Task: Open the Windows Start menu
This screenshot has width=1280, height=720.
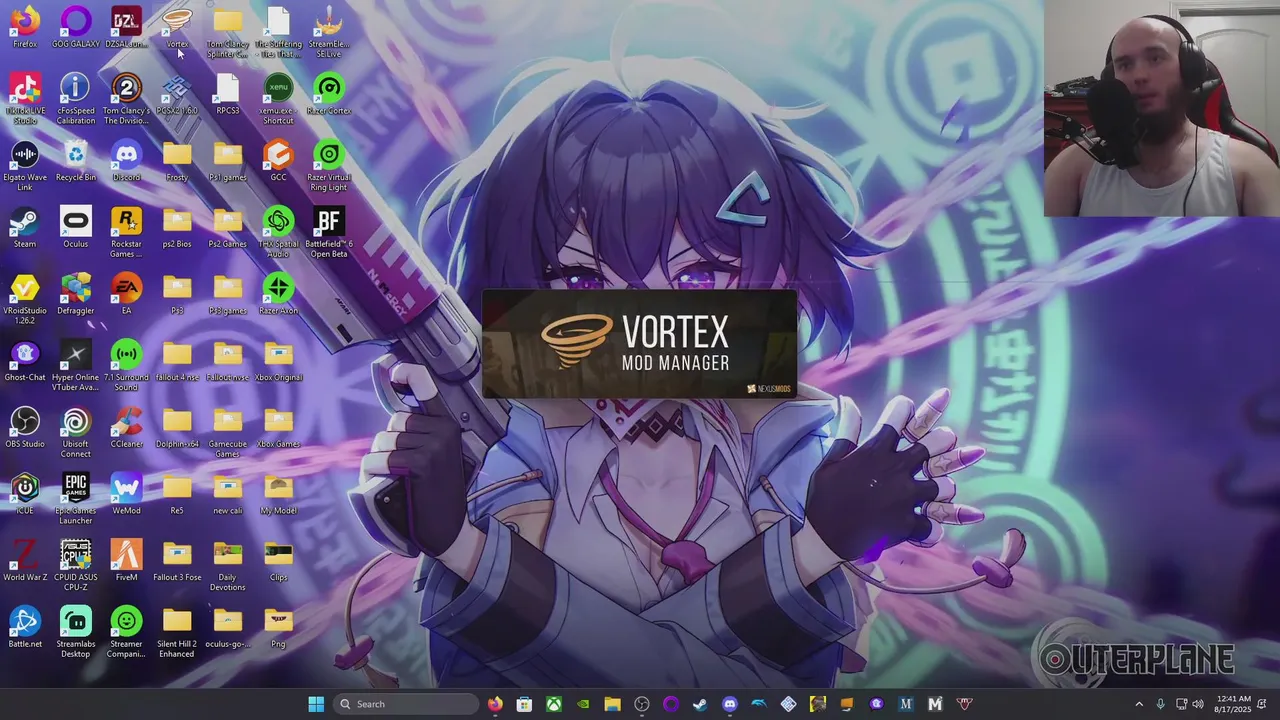Action: tap(316, 704)
